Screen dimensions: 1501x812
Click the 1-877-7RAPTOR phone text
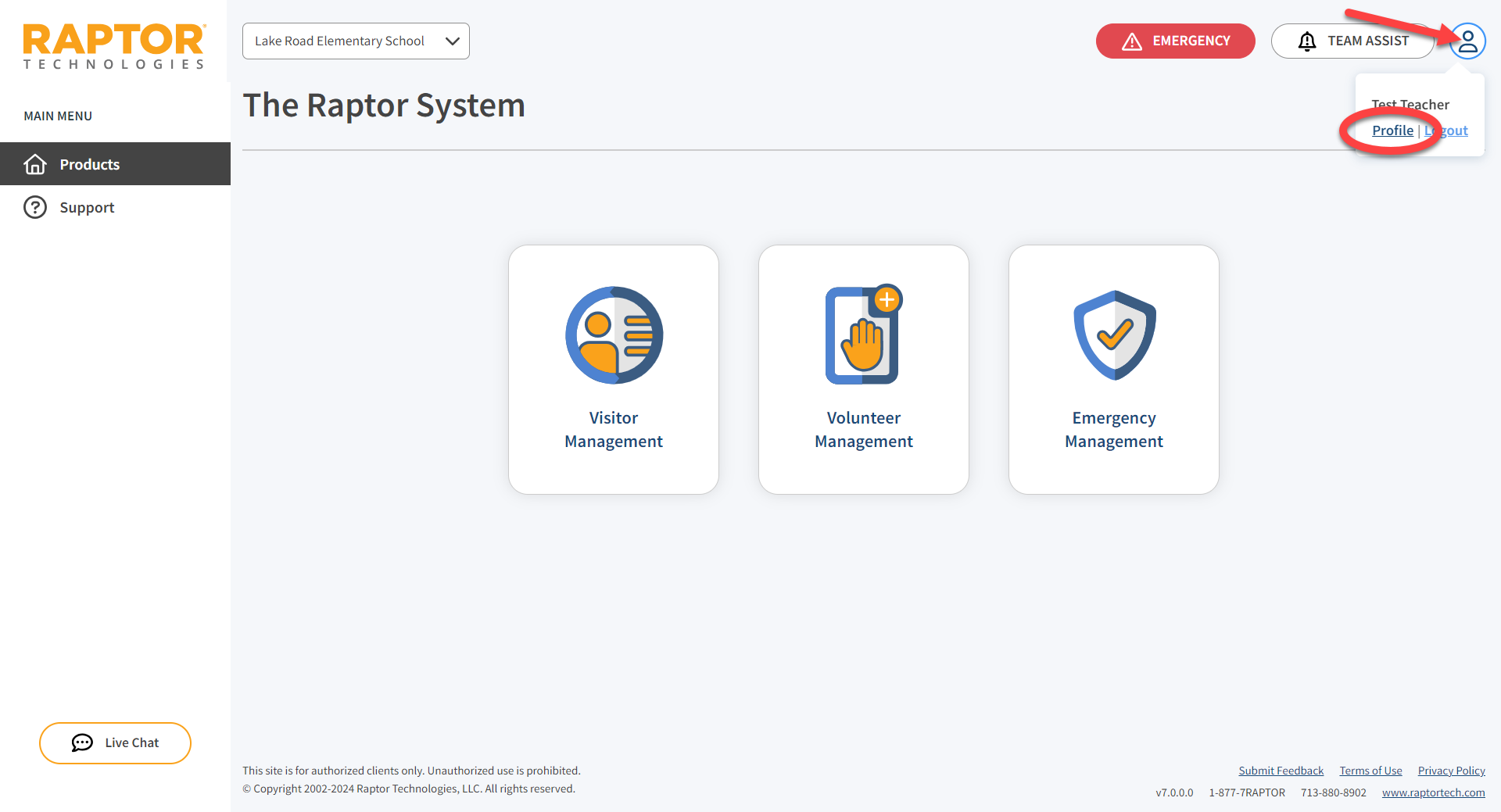tap(1247, 792)
